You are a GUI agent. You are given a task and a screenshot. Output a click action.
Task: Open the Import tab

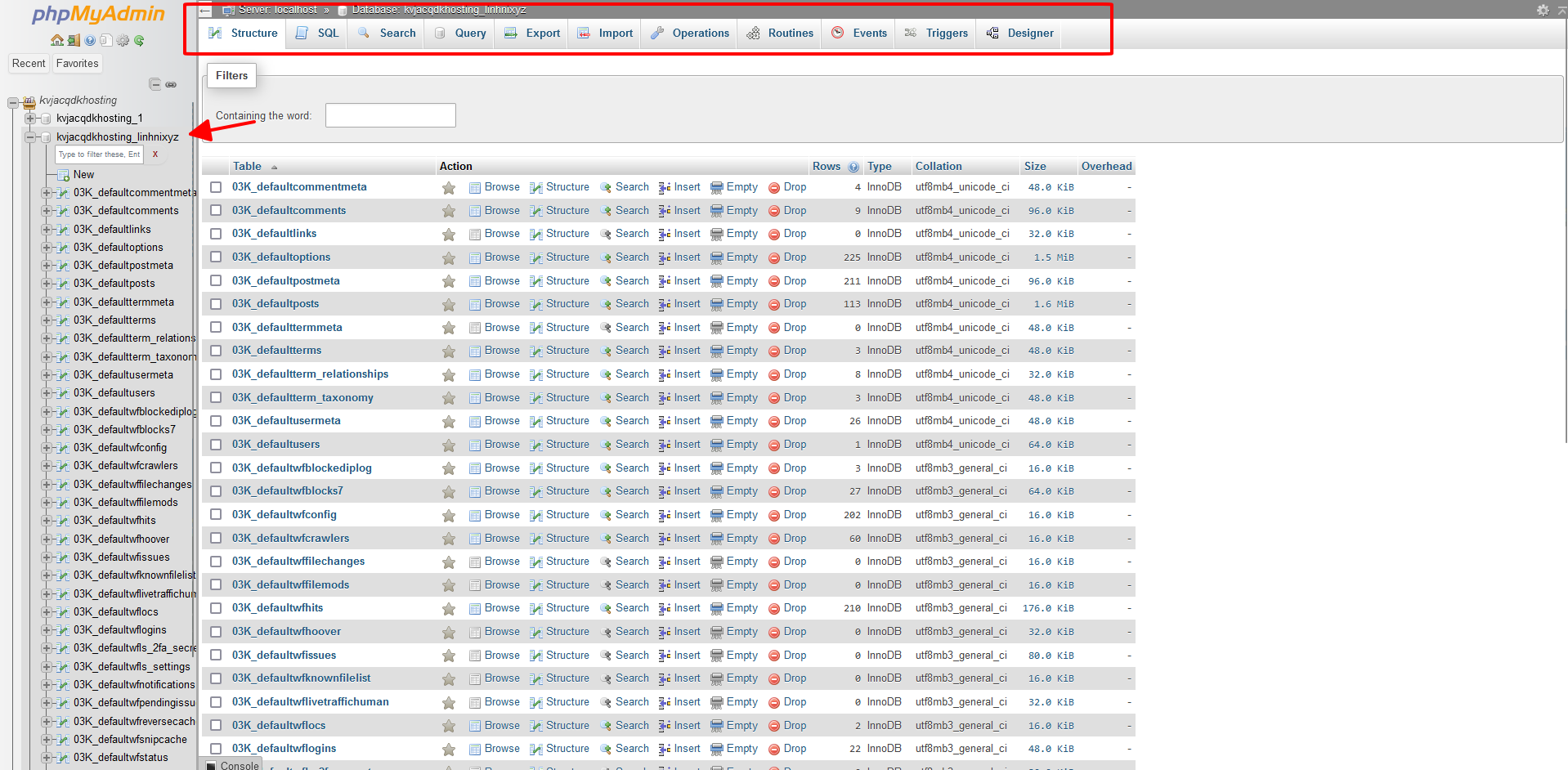[606, 34]
